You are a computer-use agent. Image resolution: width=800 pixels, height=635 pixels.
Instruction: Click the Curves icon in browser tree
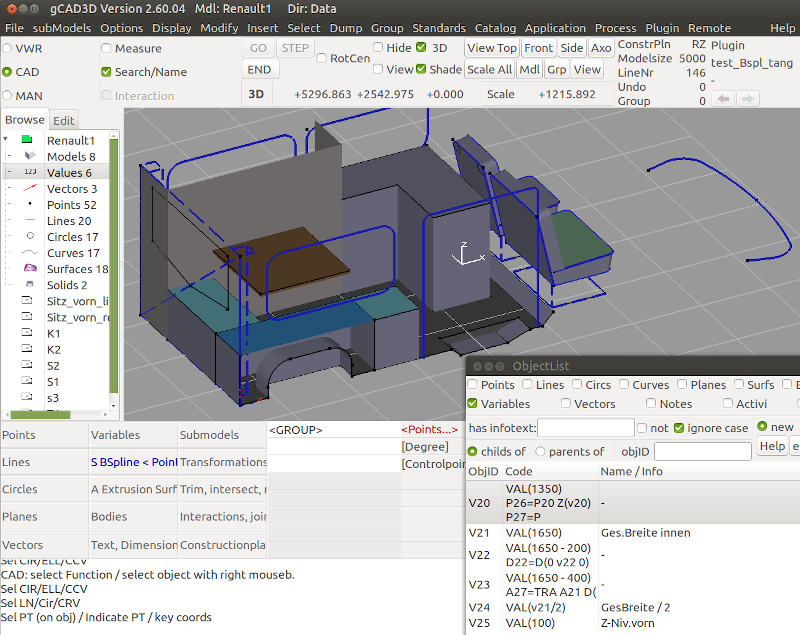click(30, 252)
